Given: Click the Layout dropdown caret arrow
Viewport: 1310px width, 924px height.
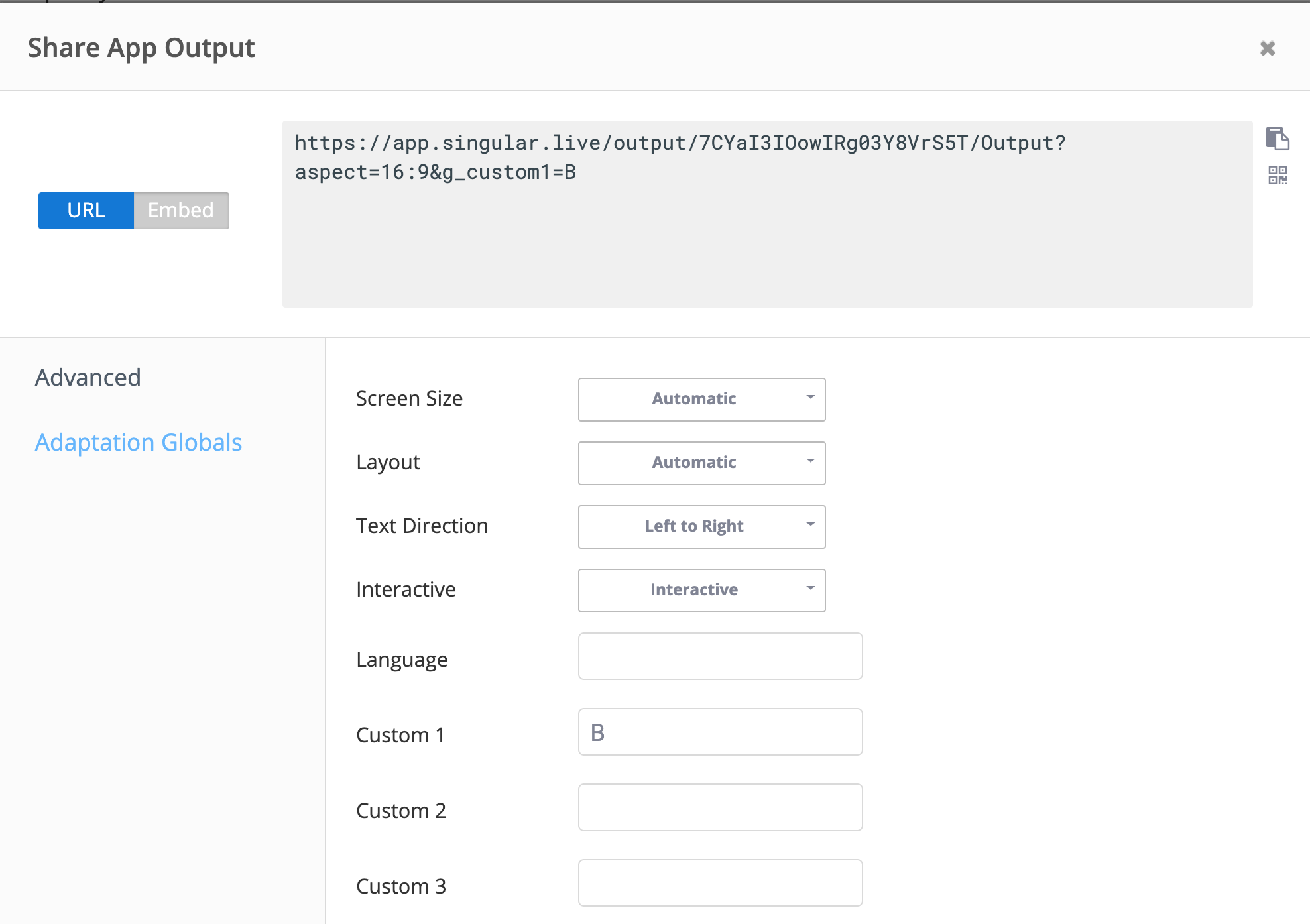Looking at the screenshot, I should [810, 461].
